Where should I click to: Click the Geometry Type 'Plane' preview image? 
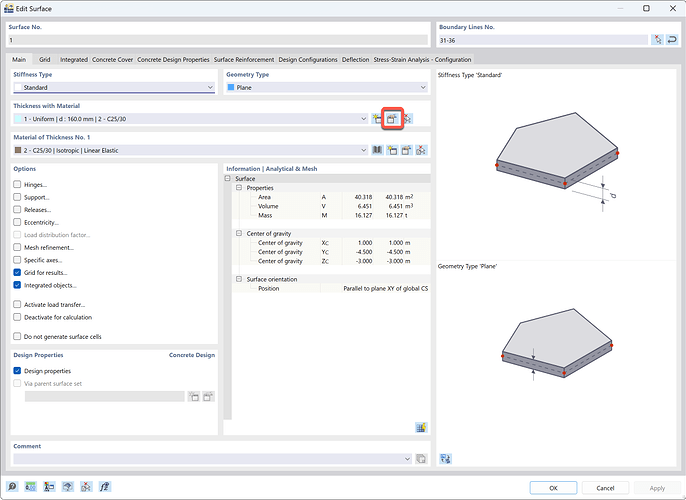pyautogui.click(x=556, y=344)
